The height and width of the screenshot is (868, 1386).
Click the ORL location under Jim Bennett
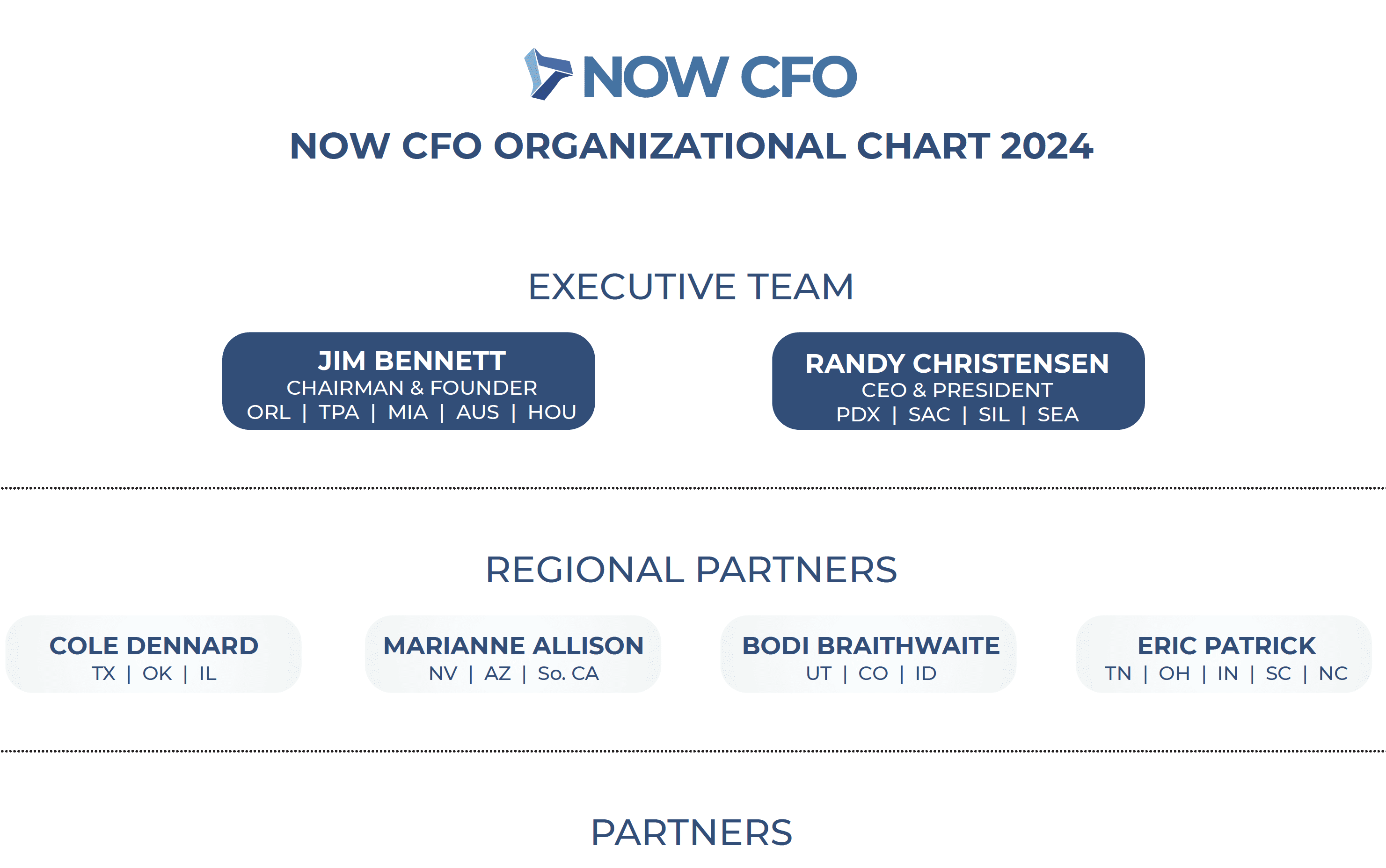269,412
